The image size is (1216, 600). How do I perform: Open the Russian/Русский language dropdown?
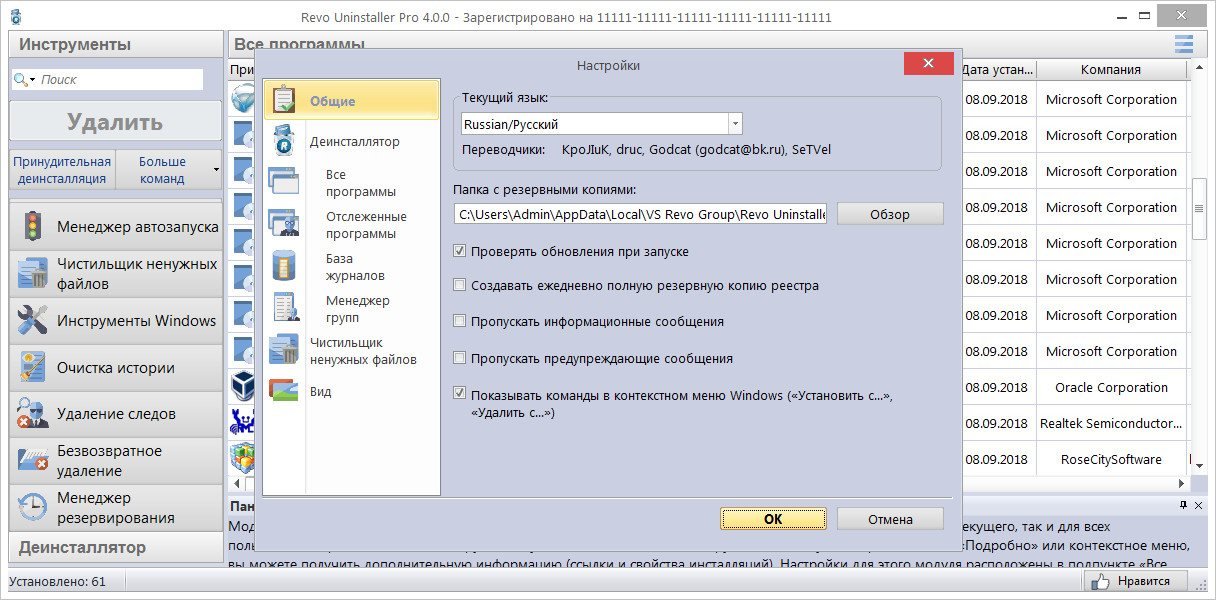coord(735,124)
